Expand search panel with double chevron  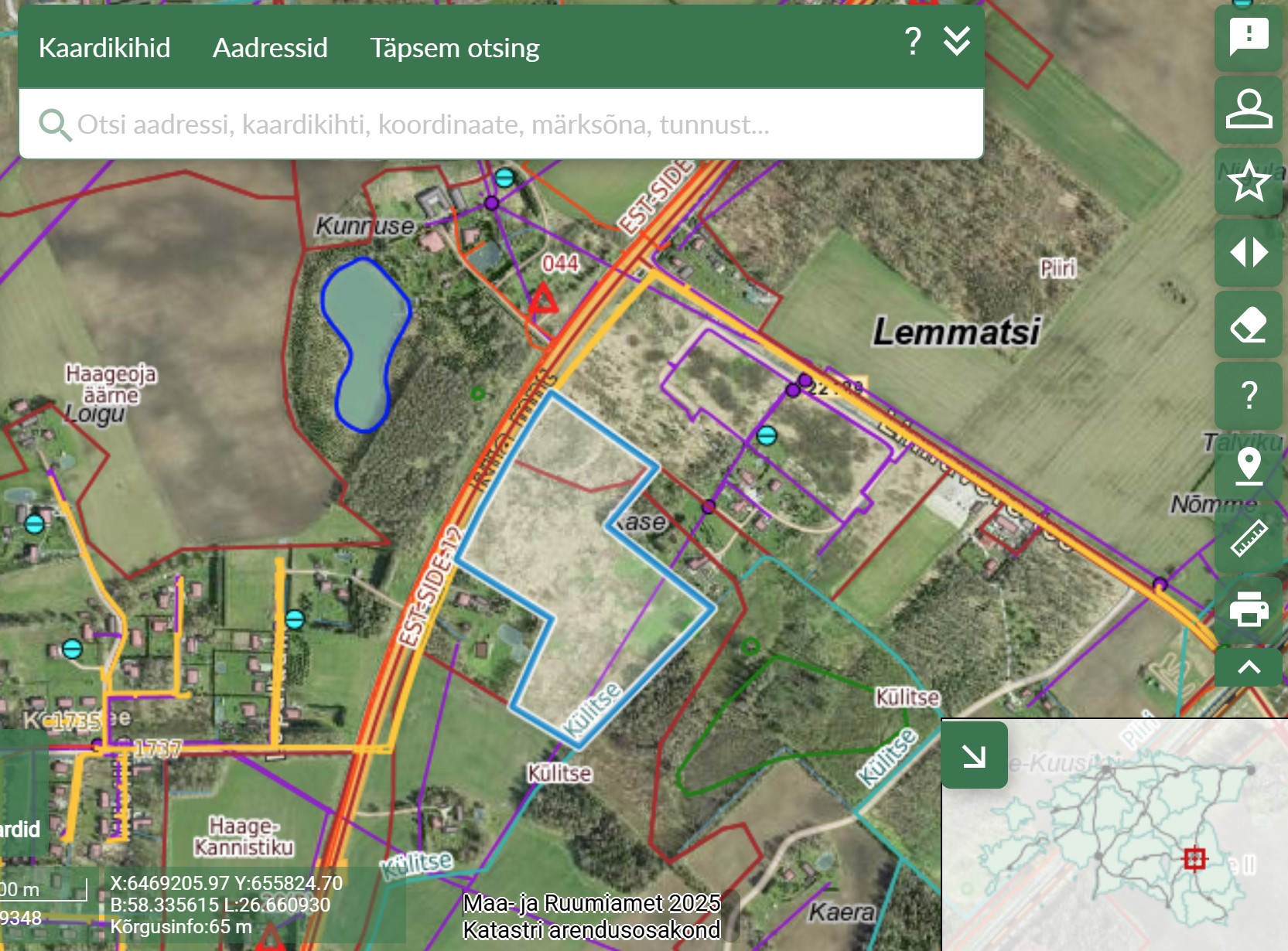tap(957, 41)
